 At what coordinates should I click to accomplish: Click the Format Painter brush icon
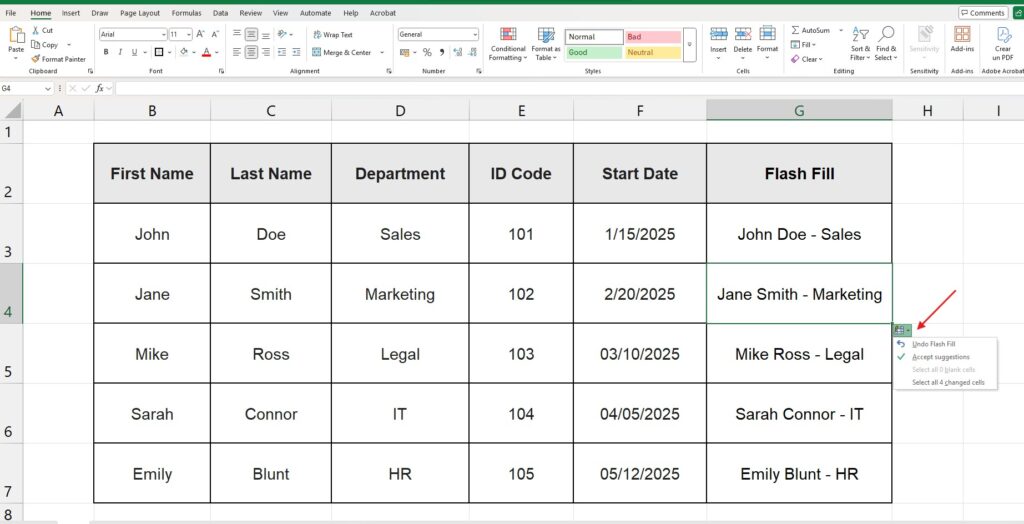click(35, 59)
